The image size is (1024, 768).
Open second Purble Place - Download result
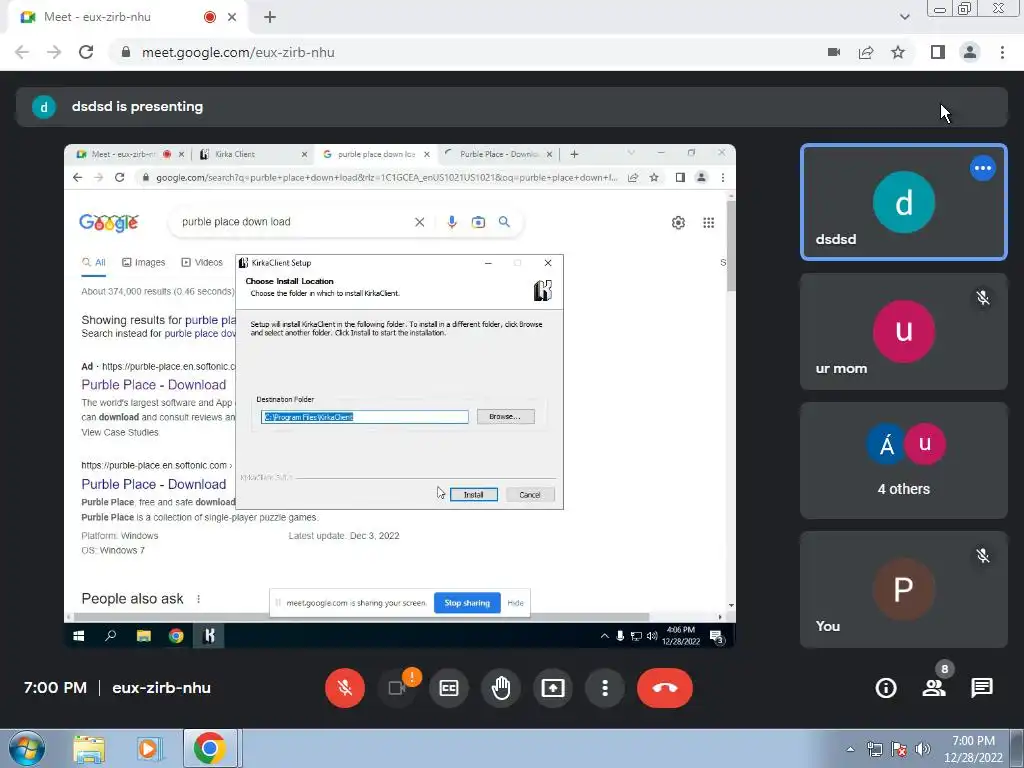(x=154, y=484)
